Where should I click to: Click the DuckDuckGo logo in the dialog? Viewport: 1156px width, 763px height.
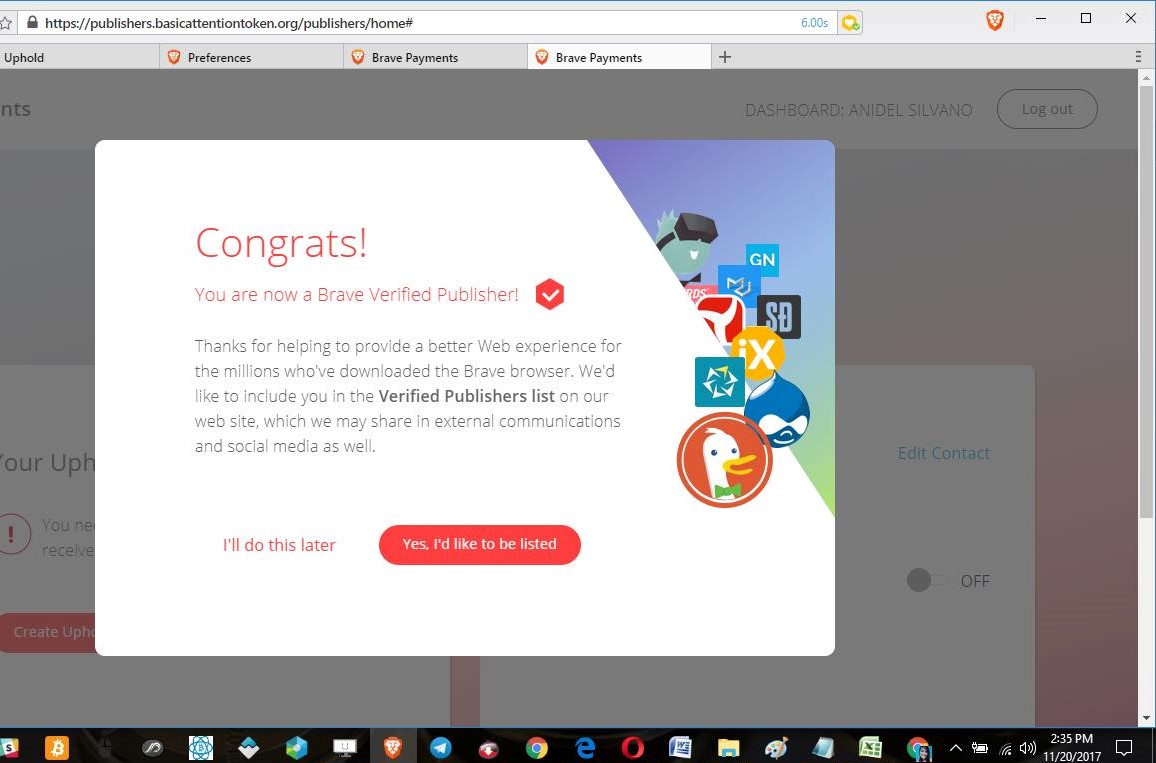pos(725,460)
